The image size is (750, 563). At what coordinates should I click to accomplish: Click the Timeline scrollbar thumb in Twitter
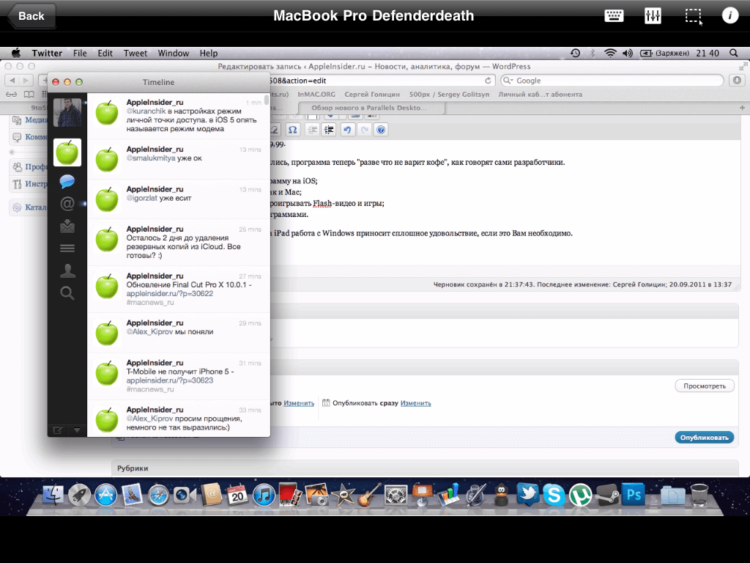266,99
